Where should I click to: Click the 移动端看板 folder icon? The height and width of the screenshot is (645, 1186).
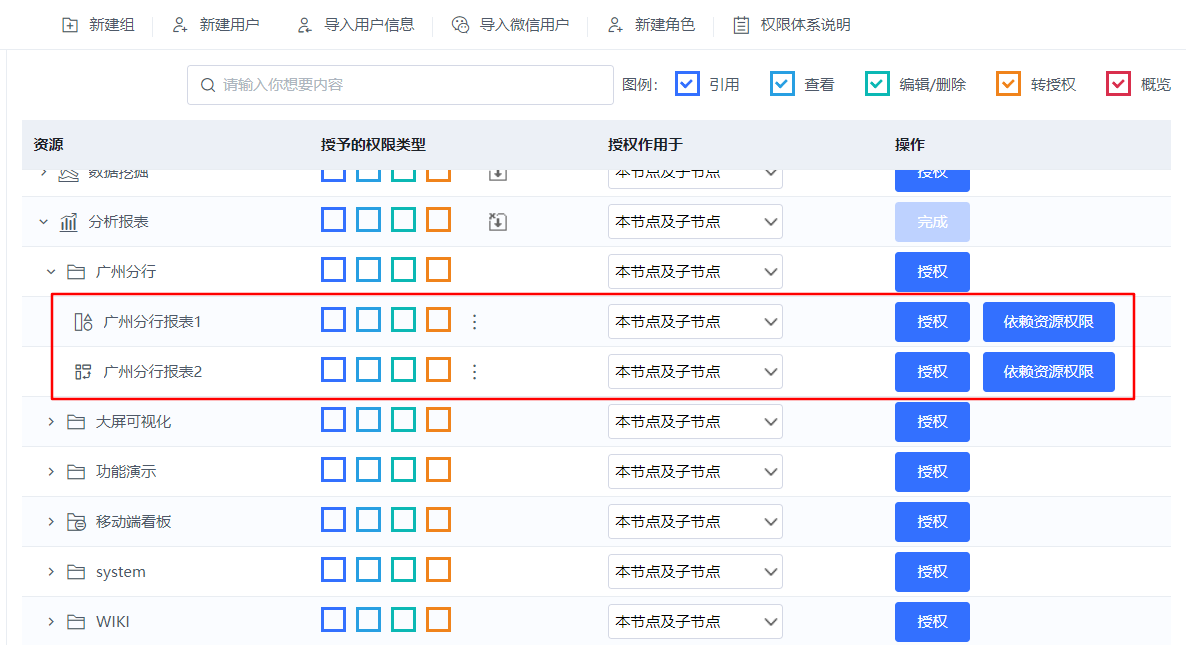tap(76, 522)
